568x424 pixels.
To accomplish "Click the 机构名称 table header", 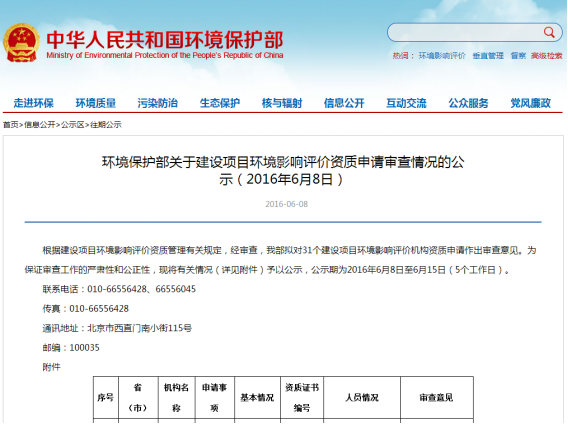I will [176, 398].
